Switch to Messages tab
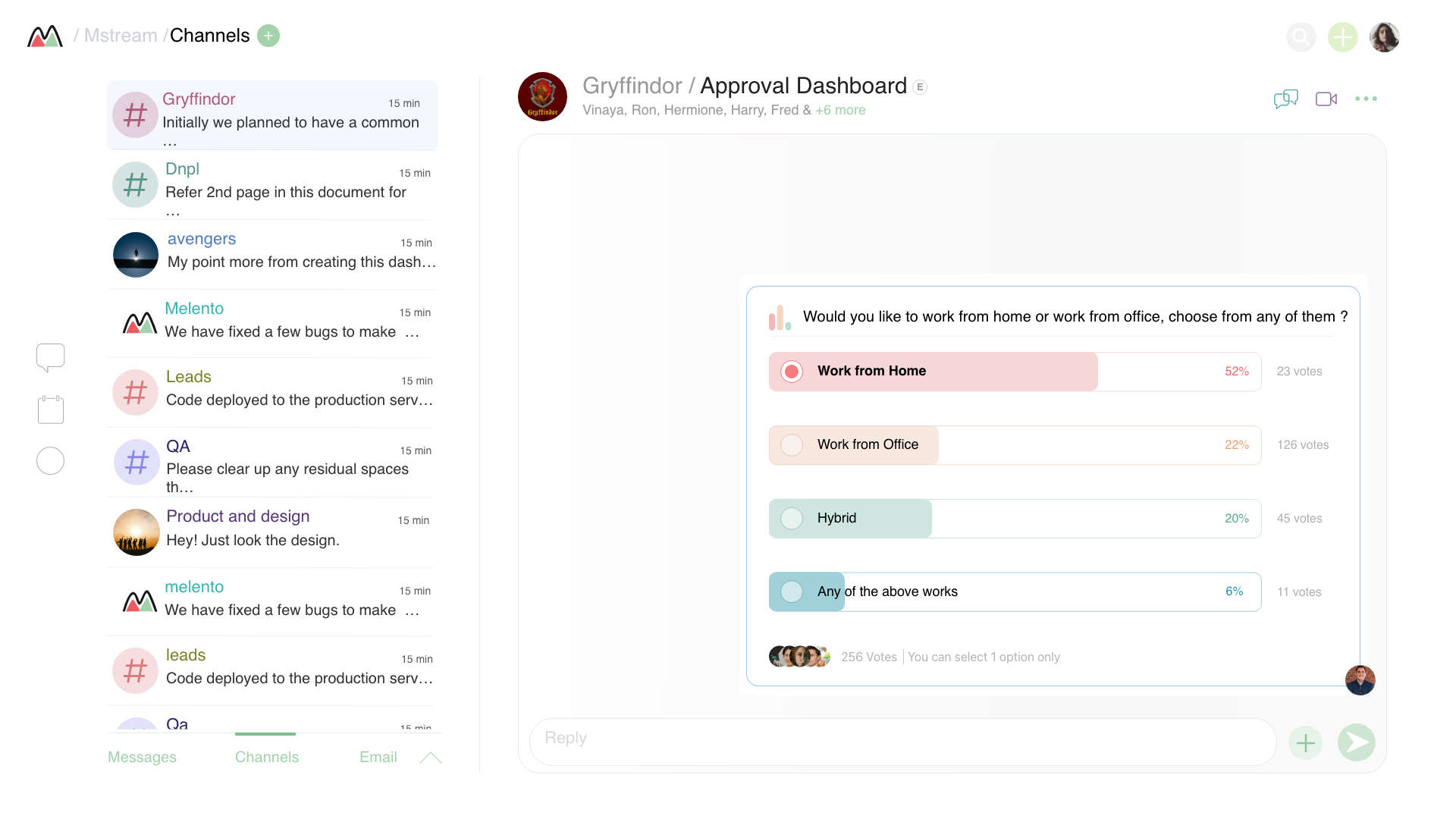This screenshot has height=819, width=1456. 142,757
